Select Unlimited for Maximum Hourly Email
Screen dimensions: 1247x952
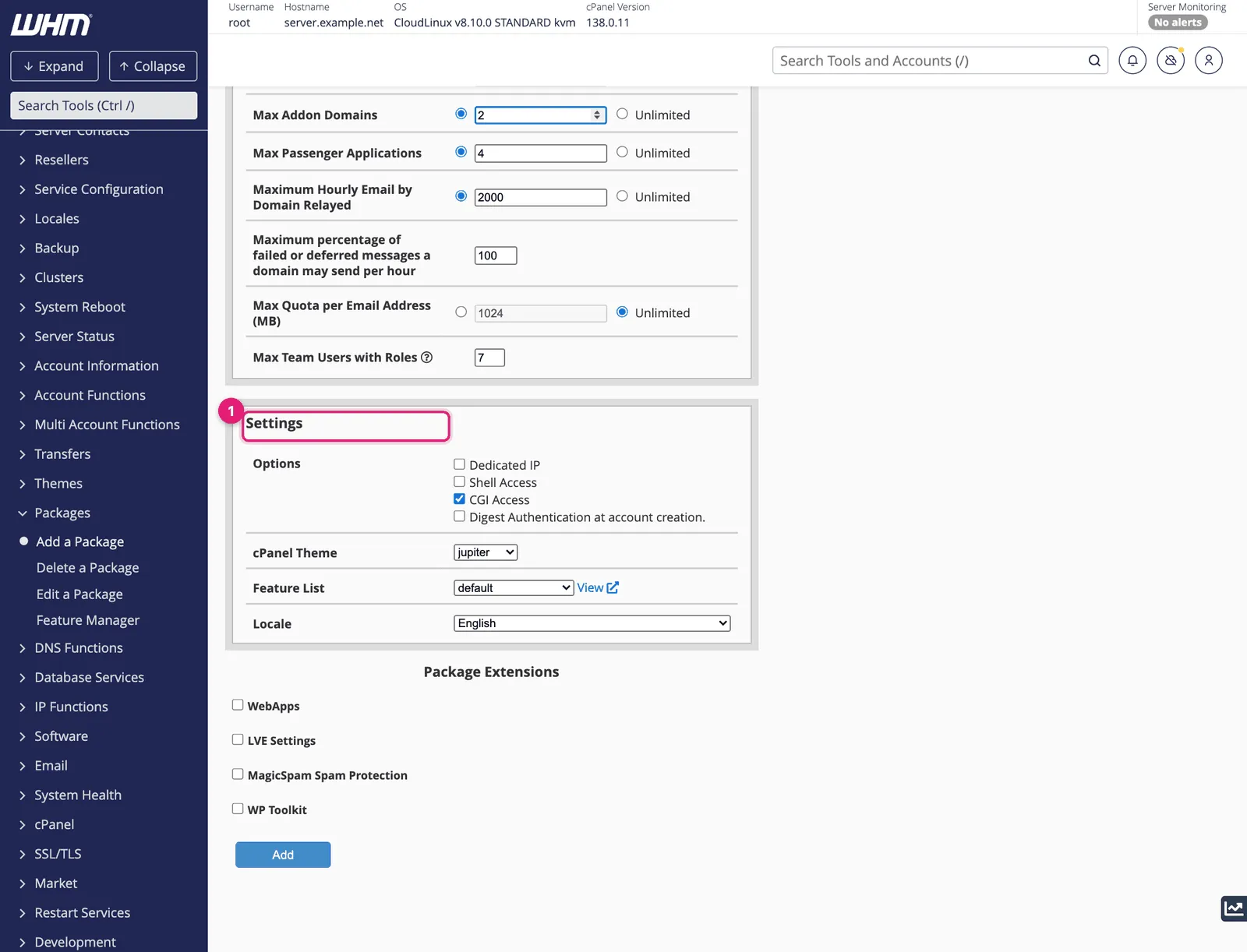click(622, 196)
